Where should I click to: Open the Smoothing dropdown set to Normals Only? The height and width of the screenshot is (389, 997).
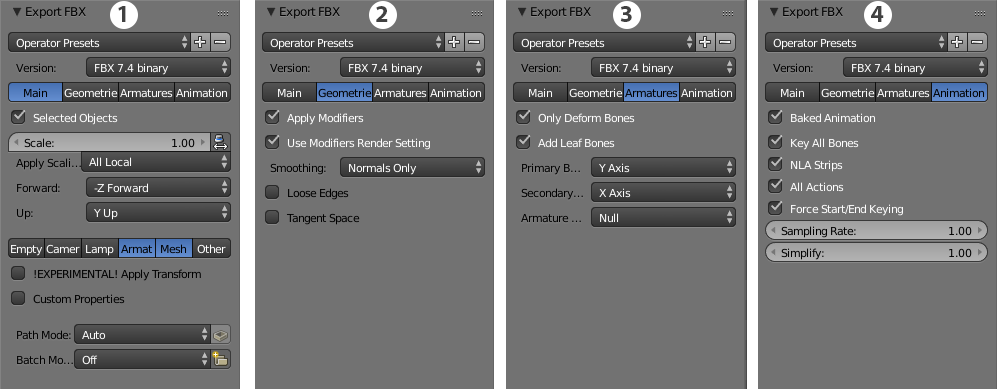[x=412, y=168]
